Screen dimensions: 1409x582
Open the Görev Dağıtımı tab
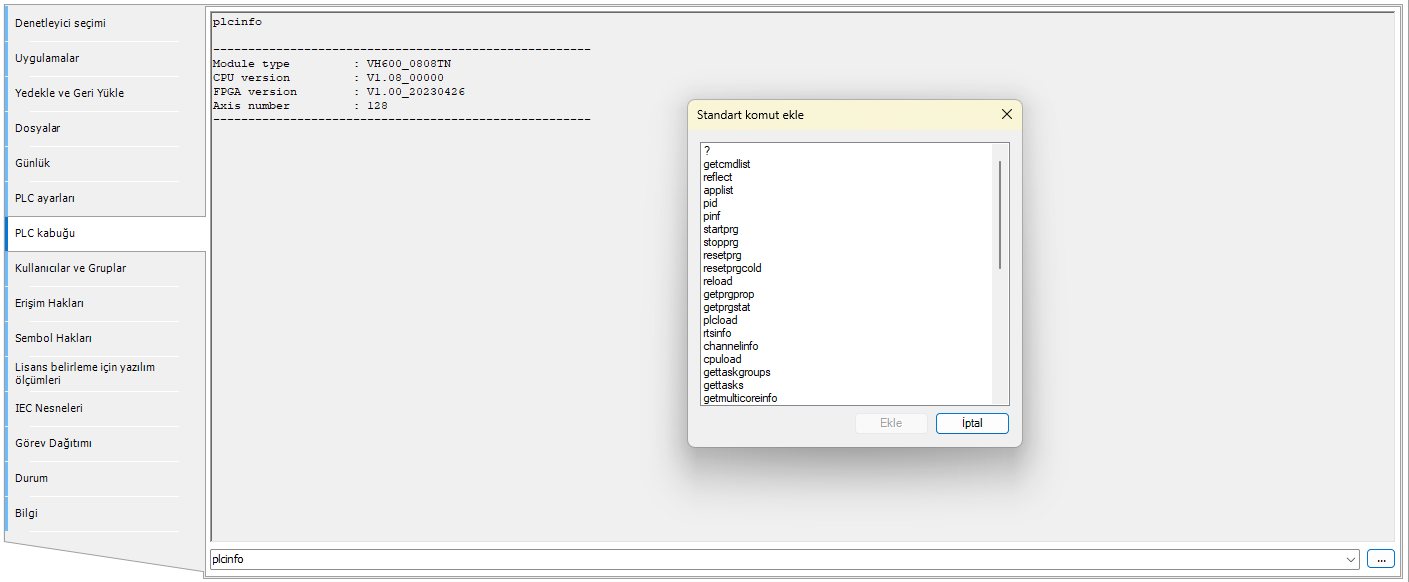tap(53, 443)
